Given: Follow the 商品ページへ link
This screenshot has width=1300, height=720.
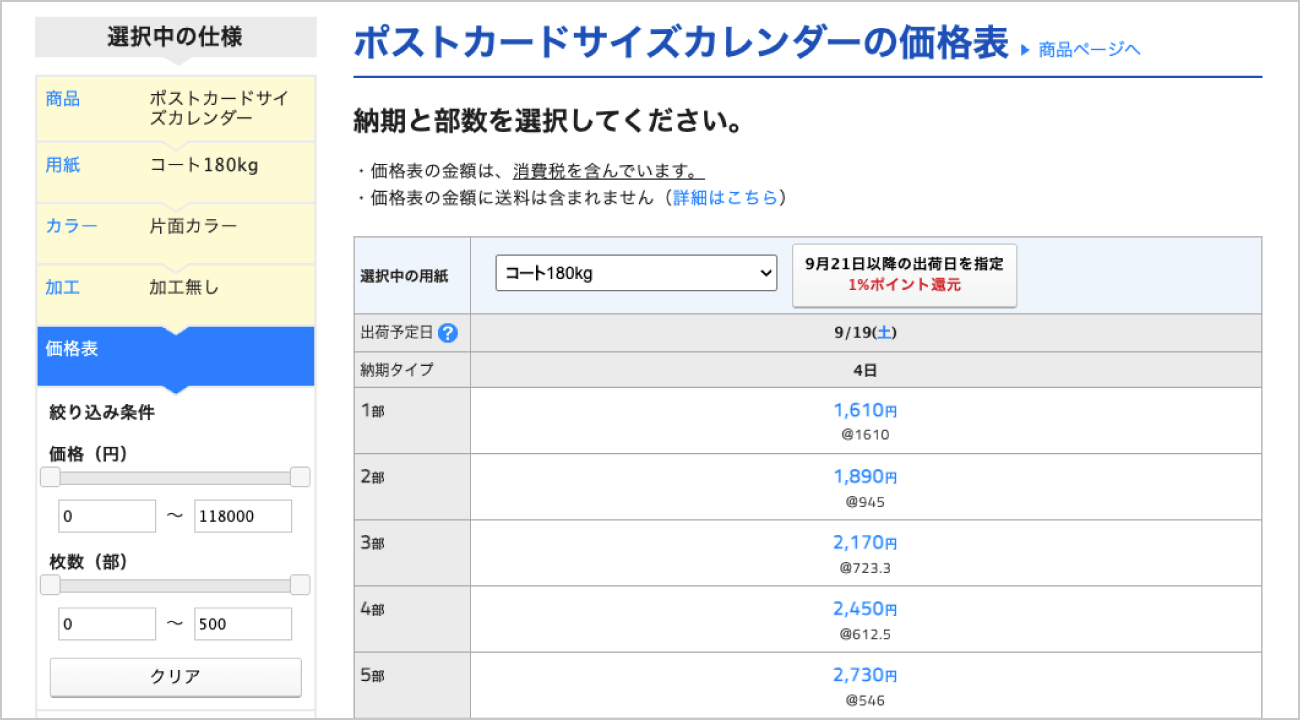Looking at the screenshot, I should click(1089, 49).
